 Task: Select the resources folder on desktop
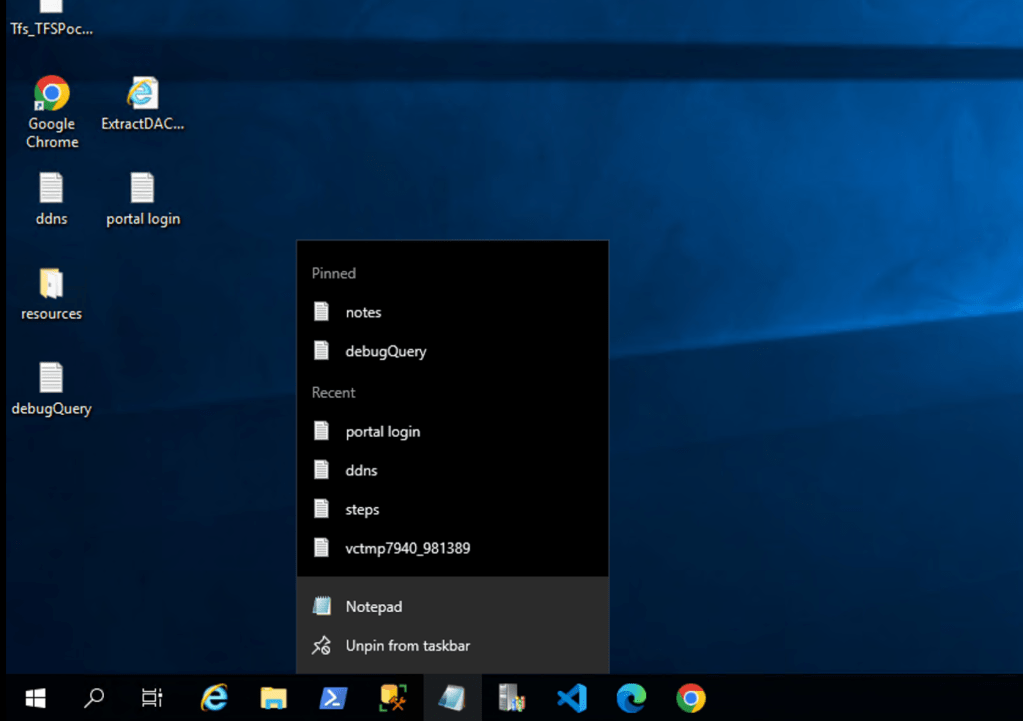(x=51, y=294)
